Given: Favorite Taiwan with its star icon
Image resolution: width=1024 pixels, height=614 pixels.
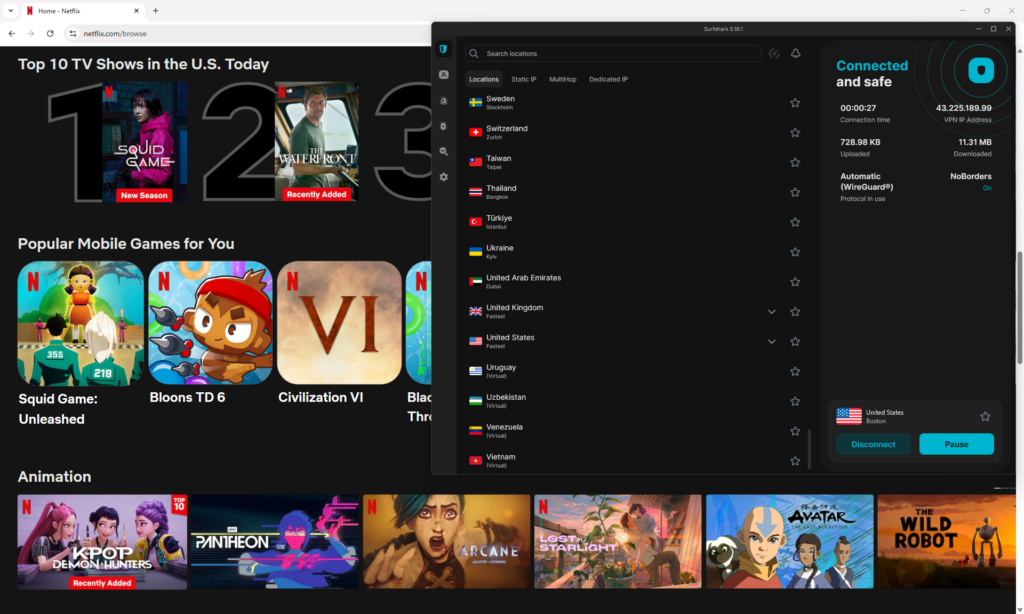Looking at the screenshot, I should click(795, 163).
